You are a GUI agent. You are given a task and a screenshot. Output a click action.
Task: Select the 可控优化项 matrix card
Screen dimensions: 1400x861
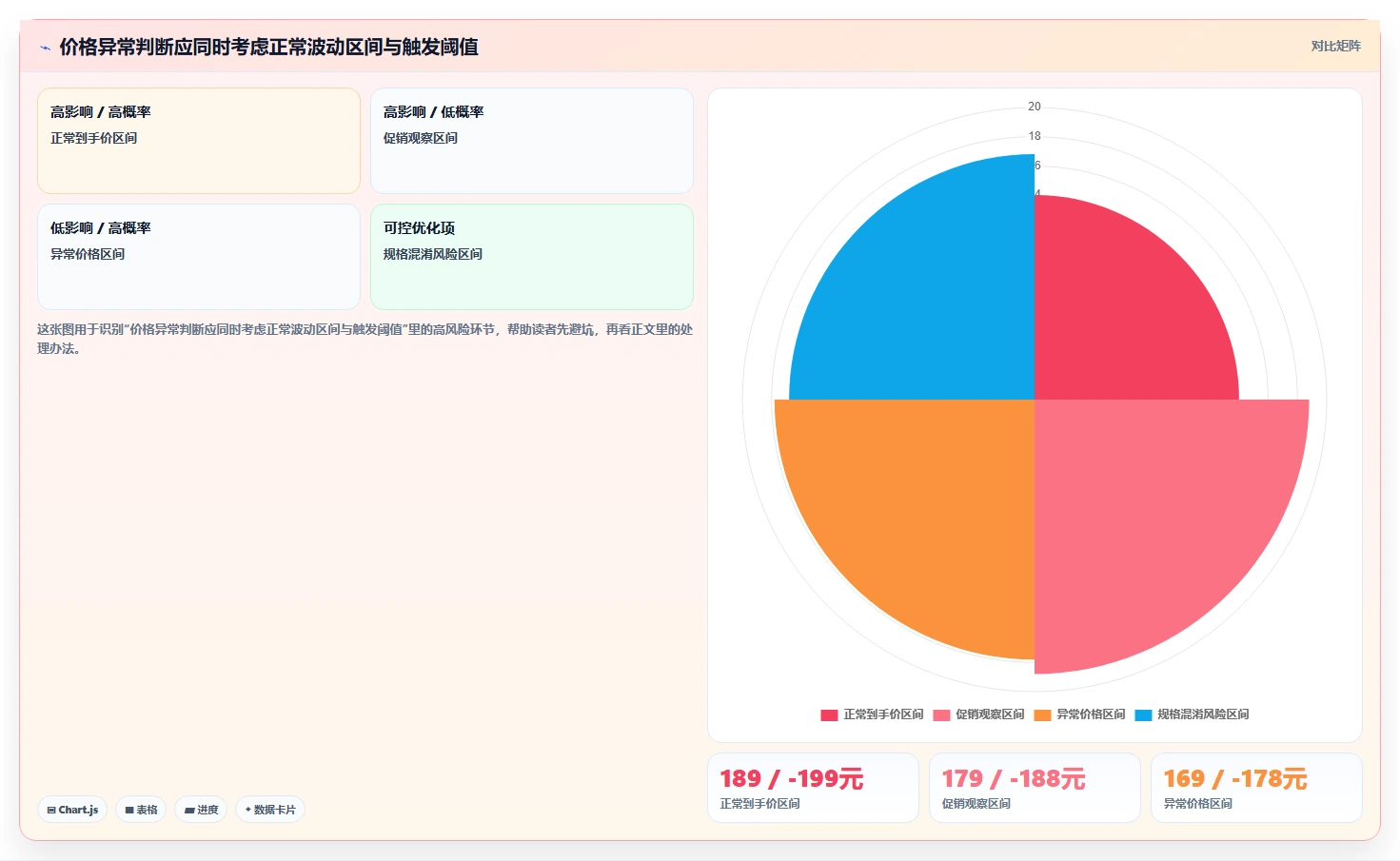(532, 257)
